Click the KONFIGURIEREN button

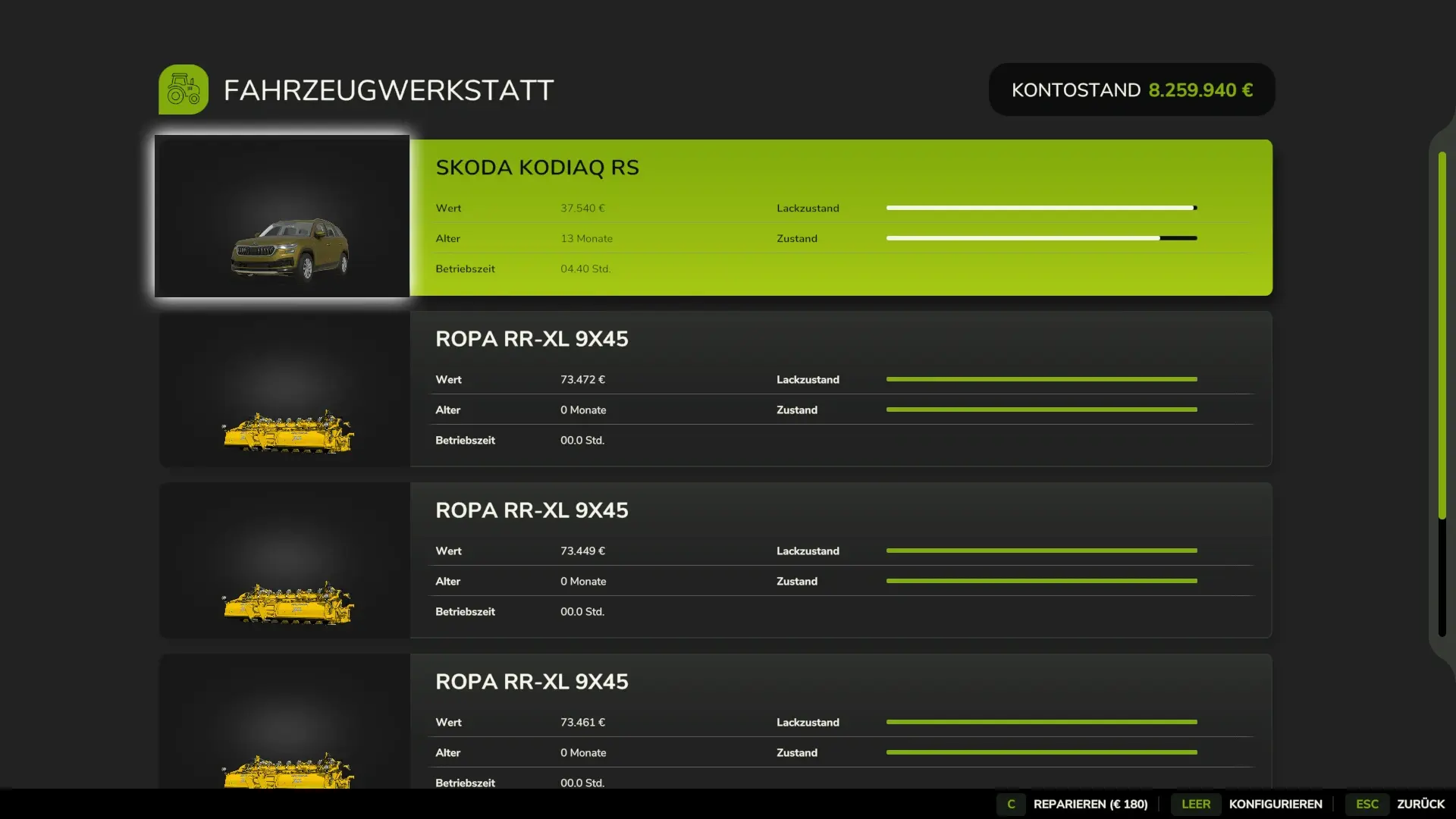coord(1275,804)
